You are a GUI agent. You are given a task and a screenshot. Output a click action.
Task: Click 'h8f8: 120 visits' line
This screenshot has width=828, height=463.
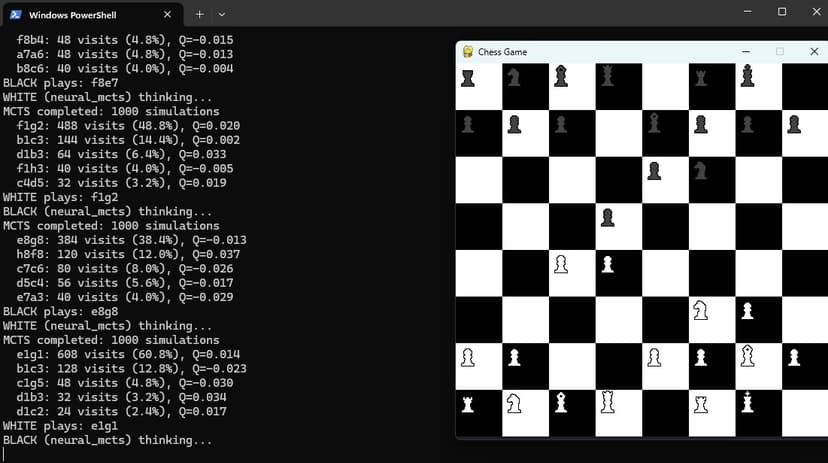coord(128,254)
